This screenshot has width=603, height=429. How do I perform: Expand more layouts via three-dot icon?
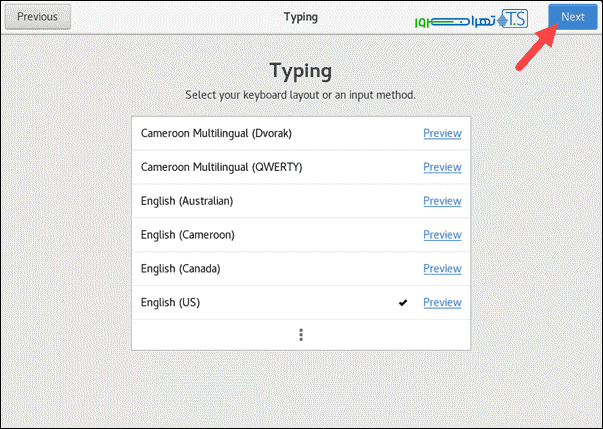click(301, 335)
